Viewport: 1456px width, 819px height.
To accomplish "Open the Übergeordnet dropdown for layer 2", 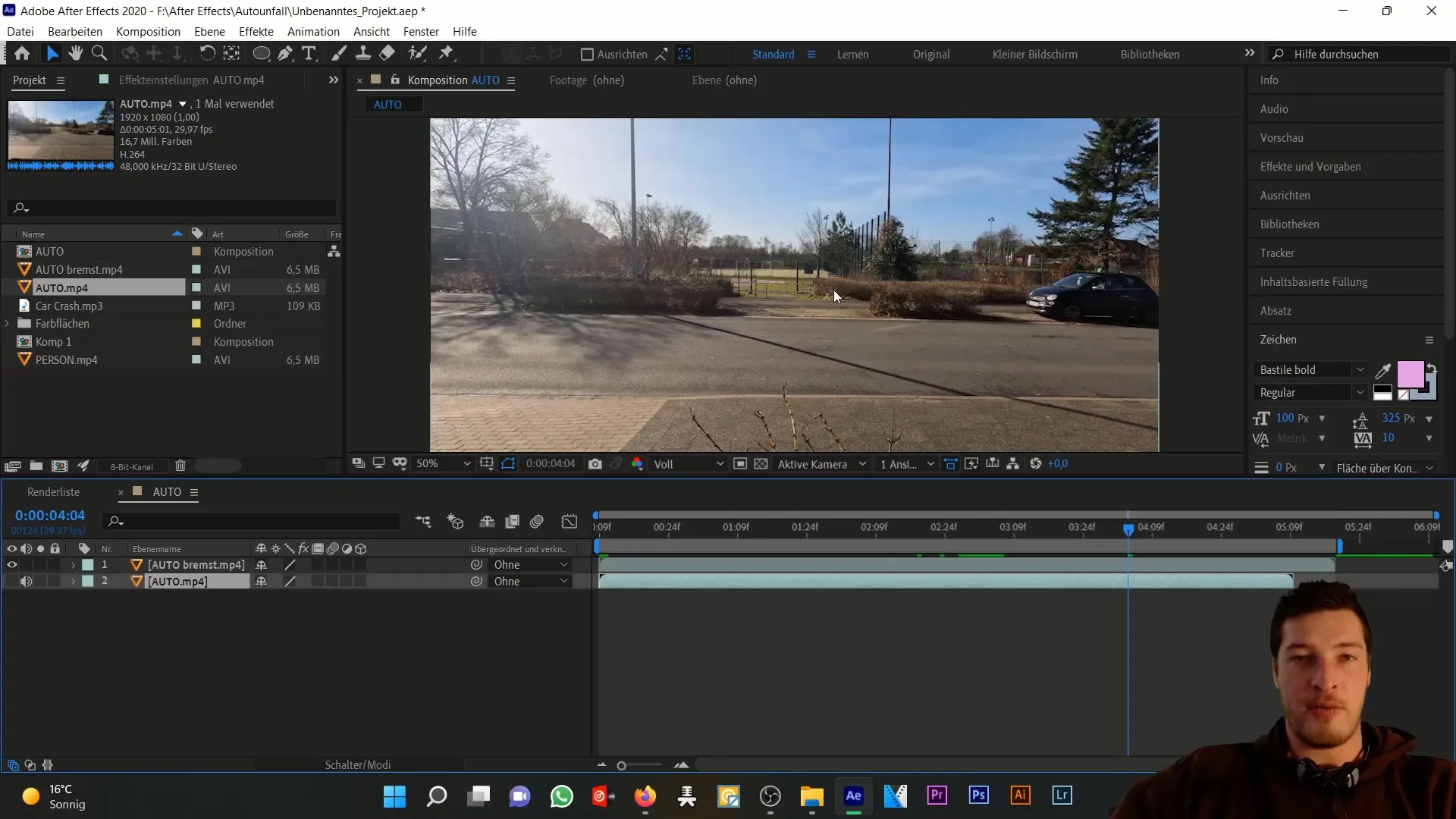I will [x=530, y=581].
